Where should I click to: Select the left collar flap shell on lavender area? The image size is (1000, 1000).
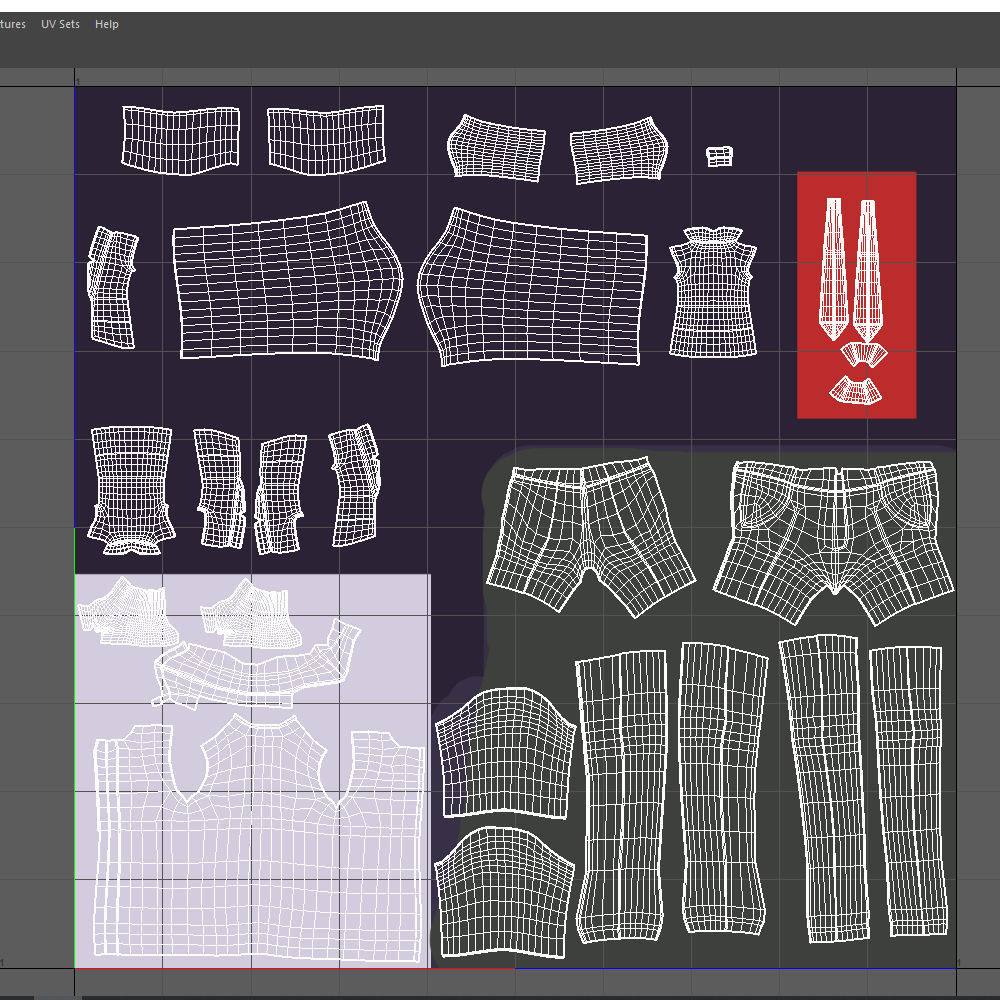tap(128, 612)
